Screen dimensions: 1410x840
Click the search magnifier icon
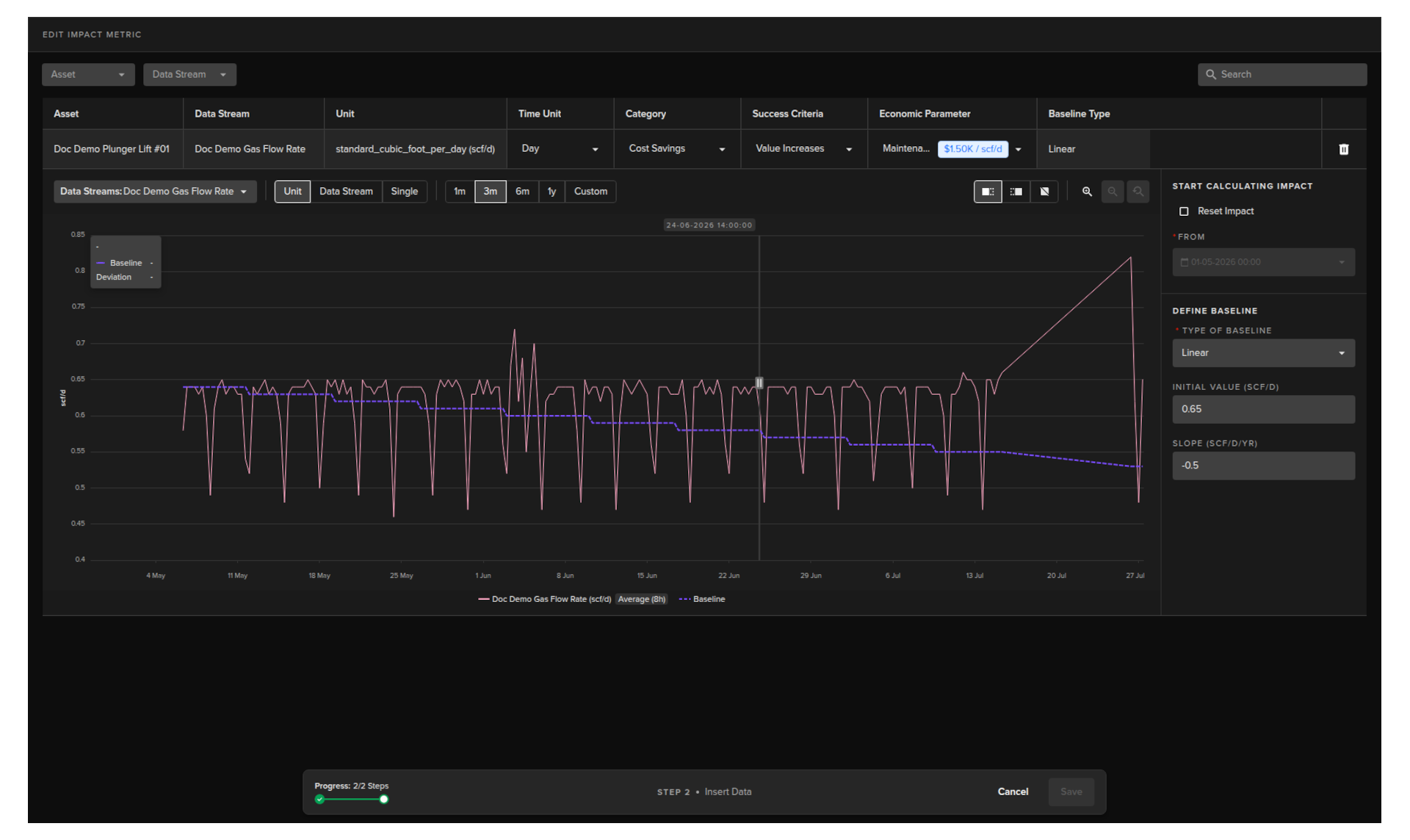[1211, 74]
